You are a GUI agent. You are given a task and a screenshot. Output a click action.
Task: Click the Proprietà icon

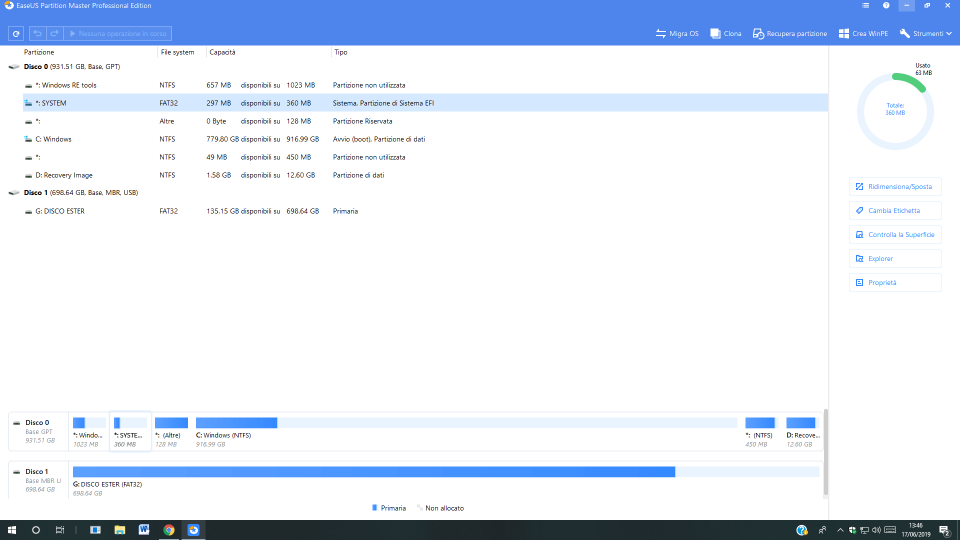859,282
